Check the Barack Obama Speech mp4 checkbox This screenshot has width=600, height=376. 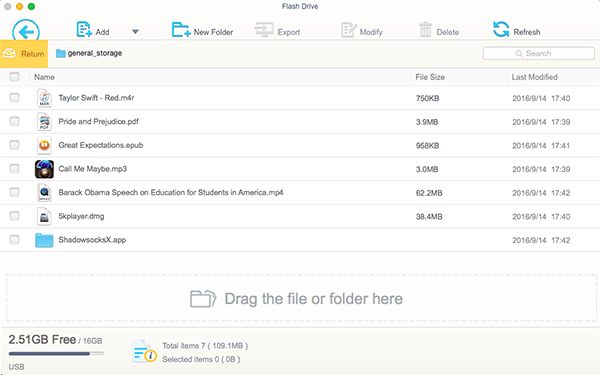point(15,192)
